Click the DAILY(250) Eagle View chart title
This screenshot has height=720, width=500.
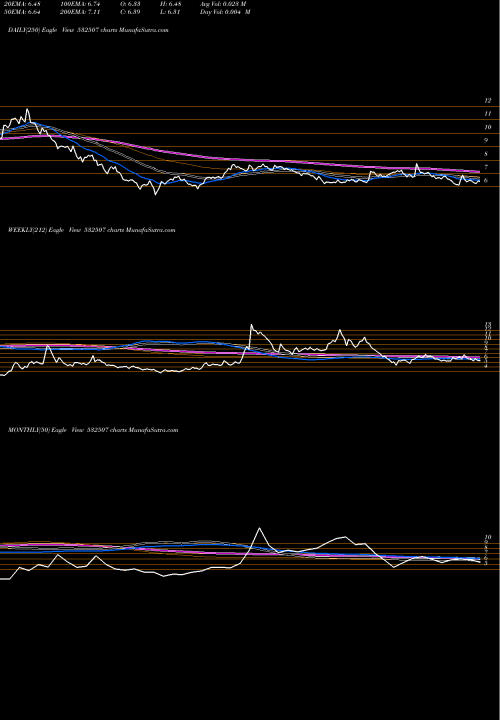88,30
